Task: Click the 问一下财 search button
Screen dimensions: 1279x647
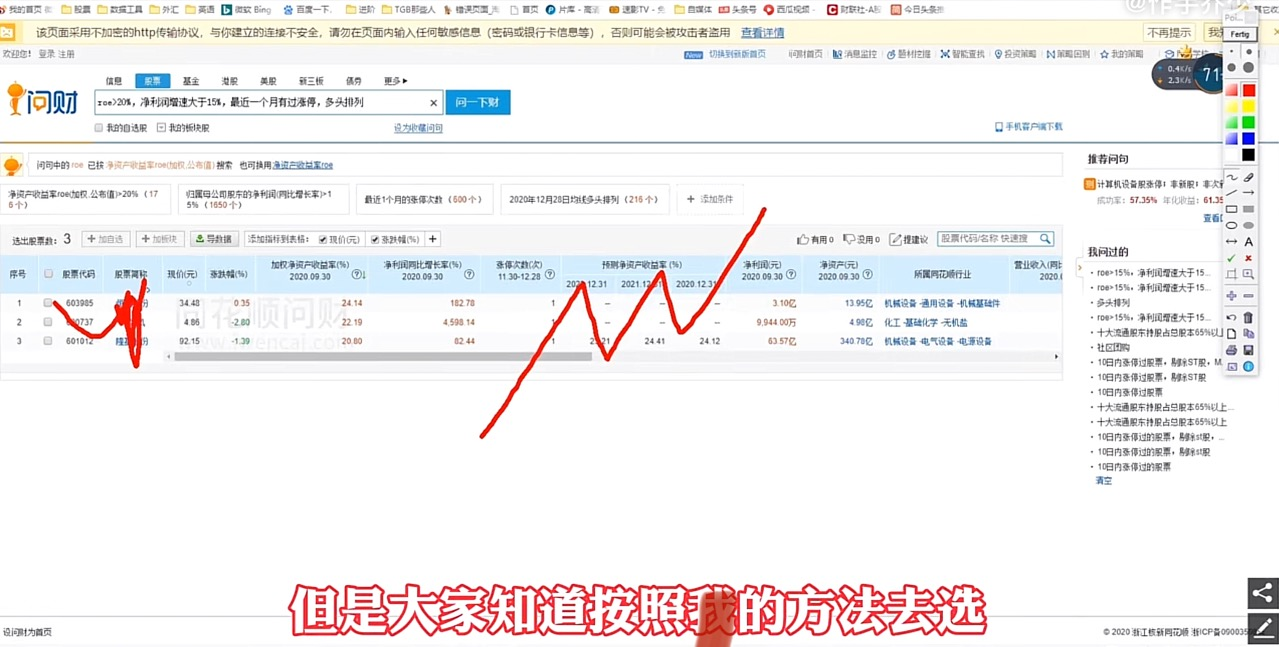Action: 478,102
